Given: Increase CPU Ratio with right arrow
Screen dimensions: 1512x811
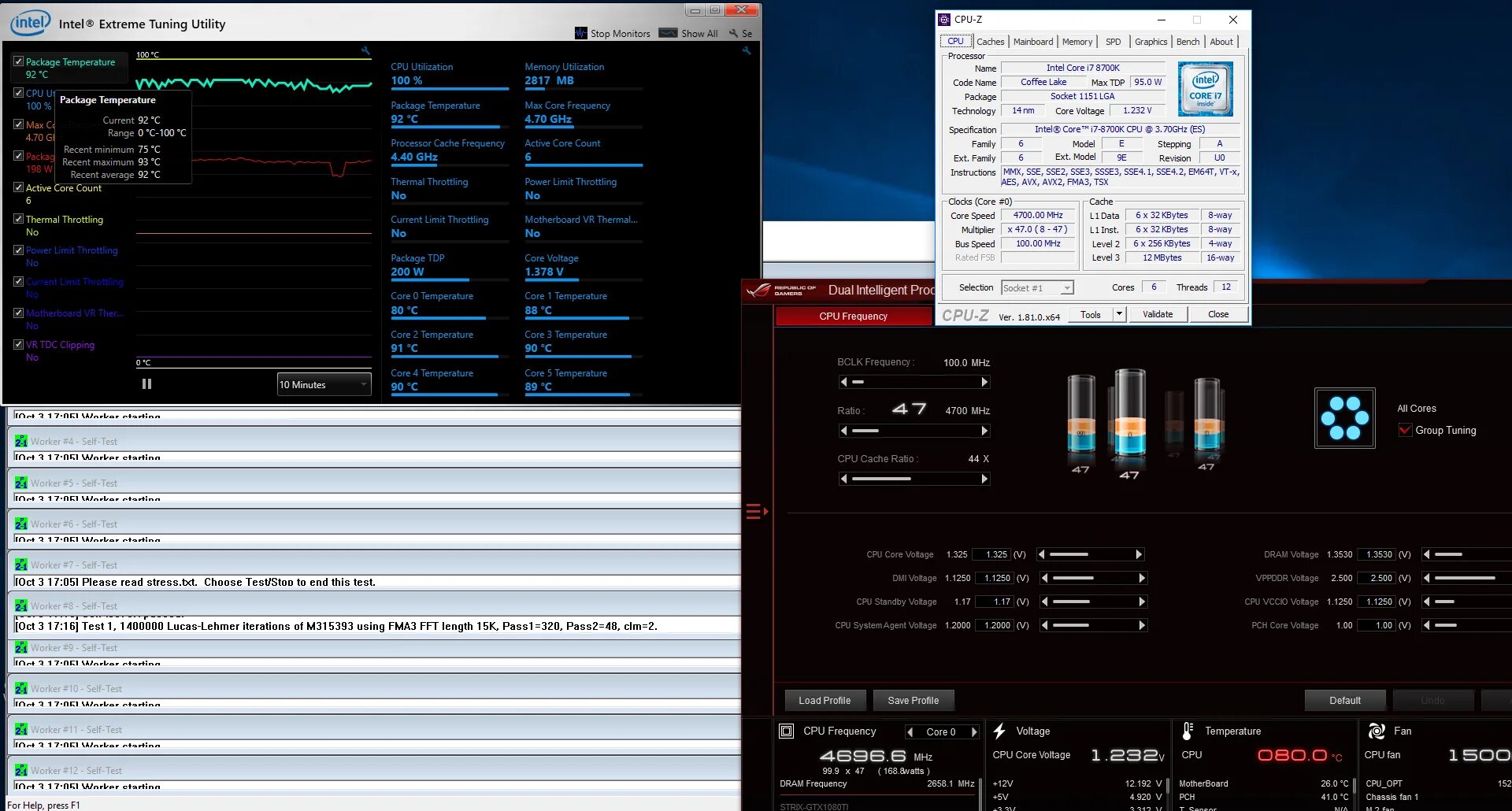Looking at the screenshot, I should point(984,431).
